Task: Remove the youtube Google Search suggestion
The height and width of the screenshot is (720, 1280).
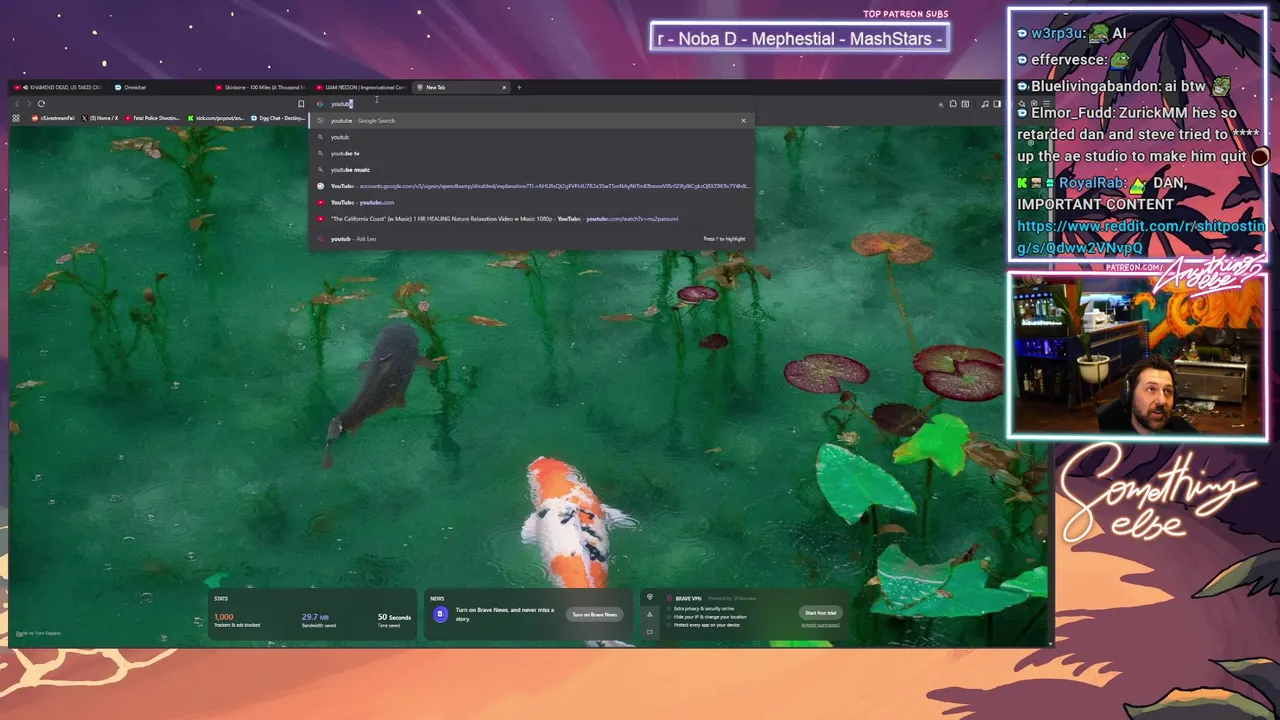Action: [743, 121]
